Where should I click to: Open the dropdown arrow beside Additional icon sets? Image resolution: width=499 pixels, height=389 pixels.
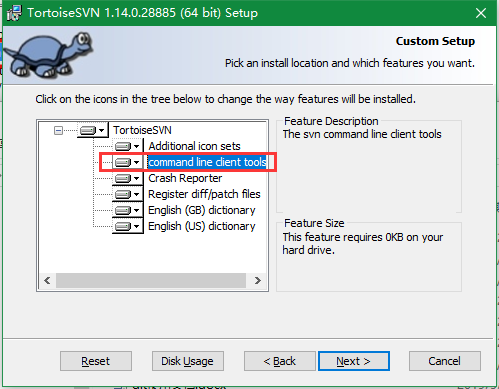pos(137,147)
